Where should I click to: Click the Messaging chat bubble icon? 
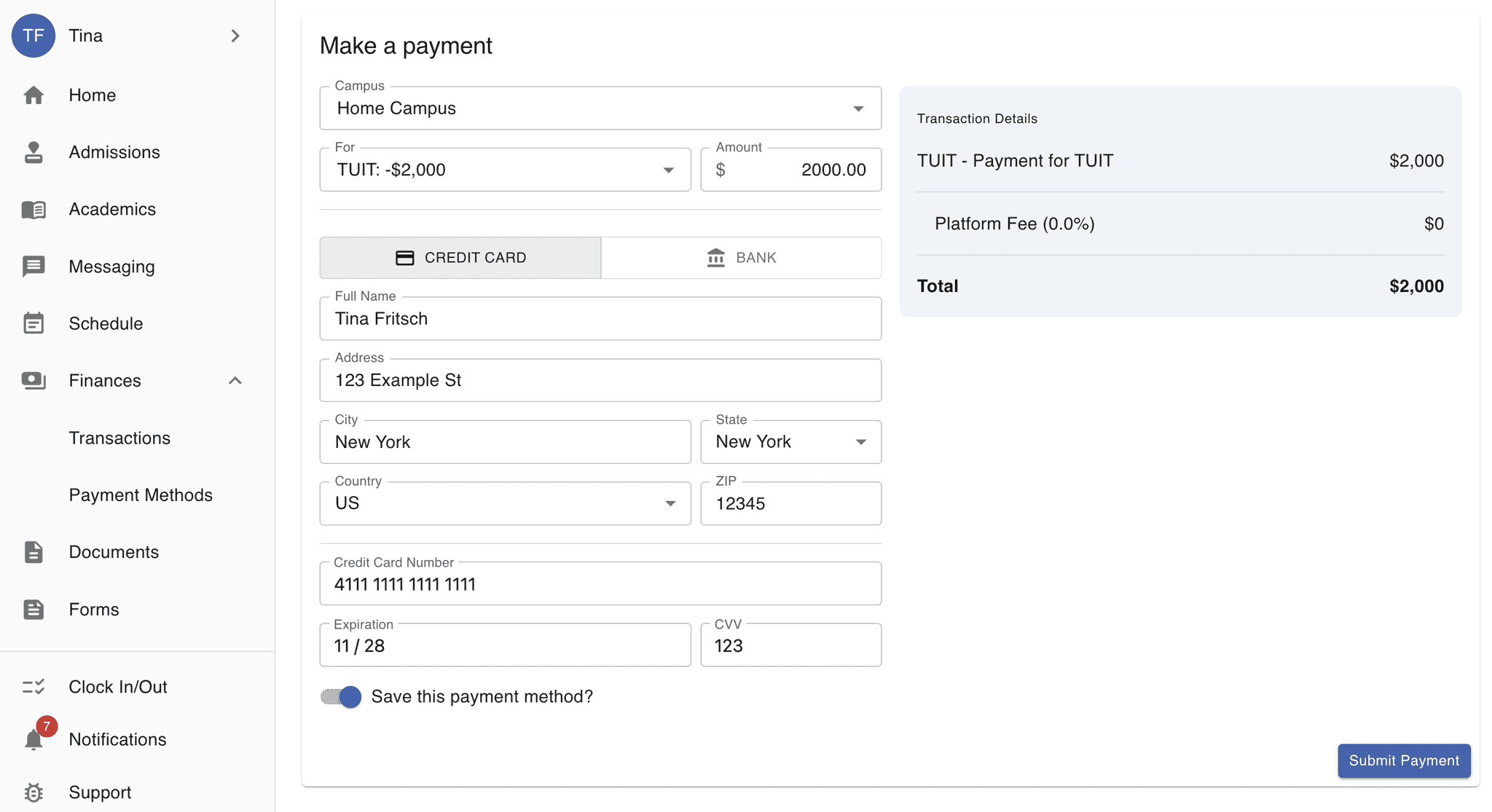coord(34,267)
